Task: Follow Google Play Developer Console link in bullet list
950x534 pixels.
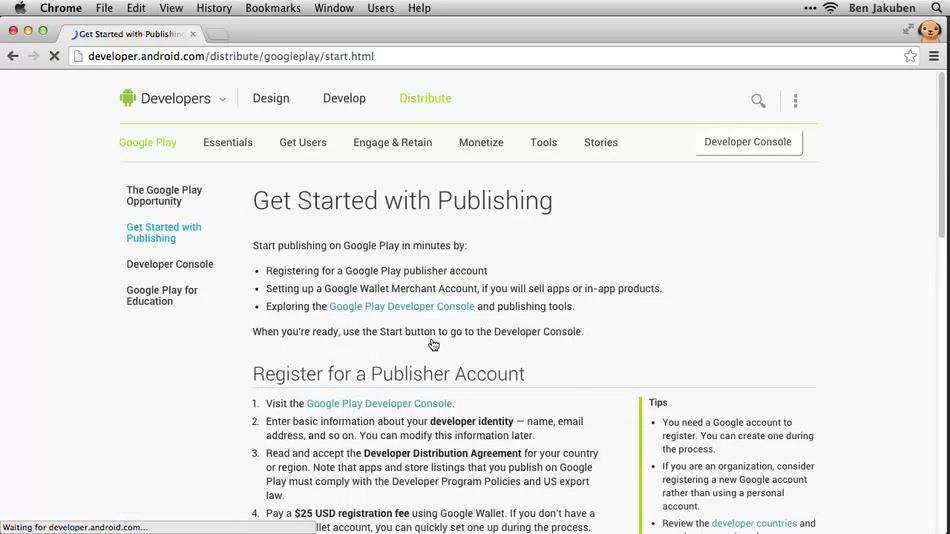Action: (x=402, y=306)
